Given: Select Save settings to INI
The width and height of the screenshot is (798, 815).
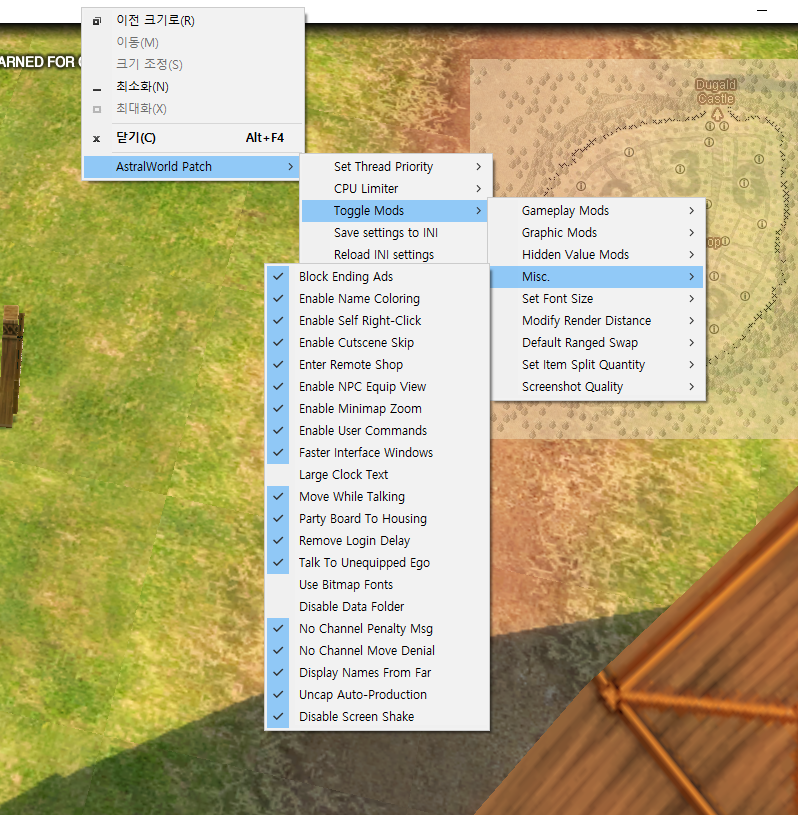Looking at the screenshot, I should 396,232.
